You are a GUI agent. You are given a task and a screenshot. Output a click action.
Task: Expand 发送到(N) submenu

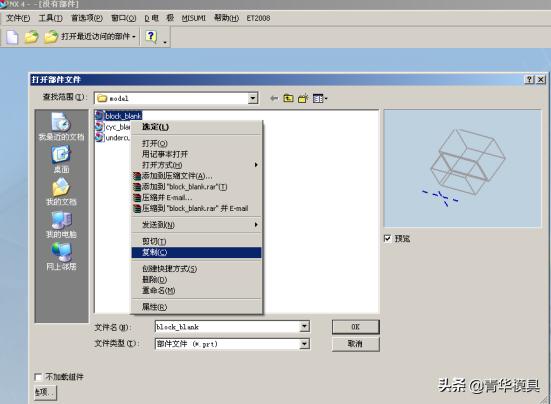click(197, 224)
